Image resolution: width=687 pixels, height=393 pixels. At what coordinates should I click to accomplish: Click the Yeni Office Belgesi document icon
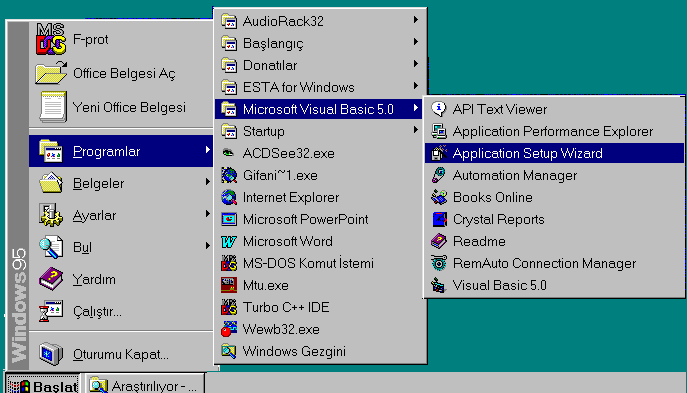pos(53,106)
